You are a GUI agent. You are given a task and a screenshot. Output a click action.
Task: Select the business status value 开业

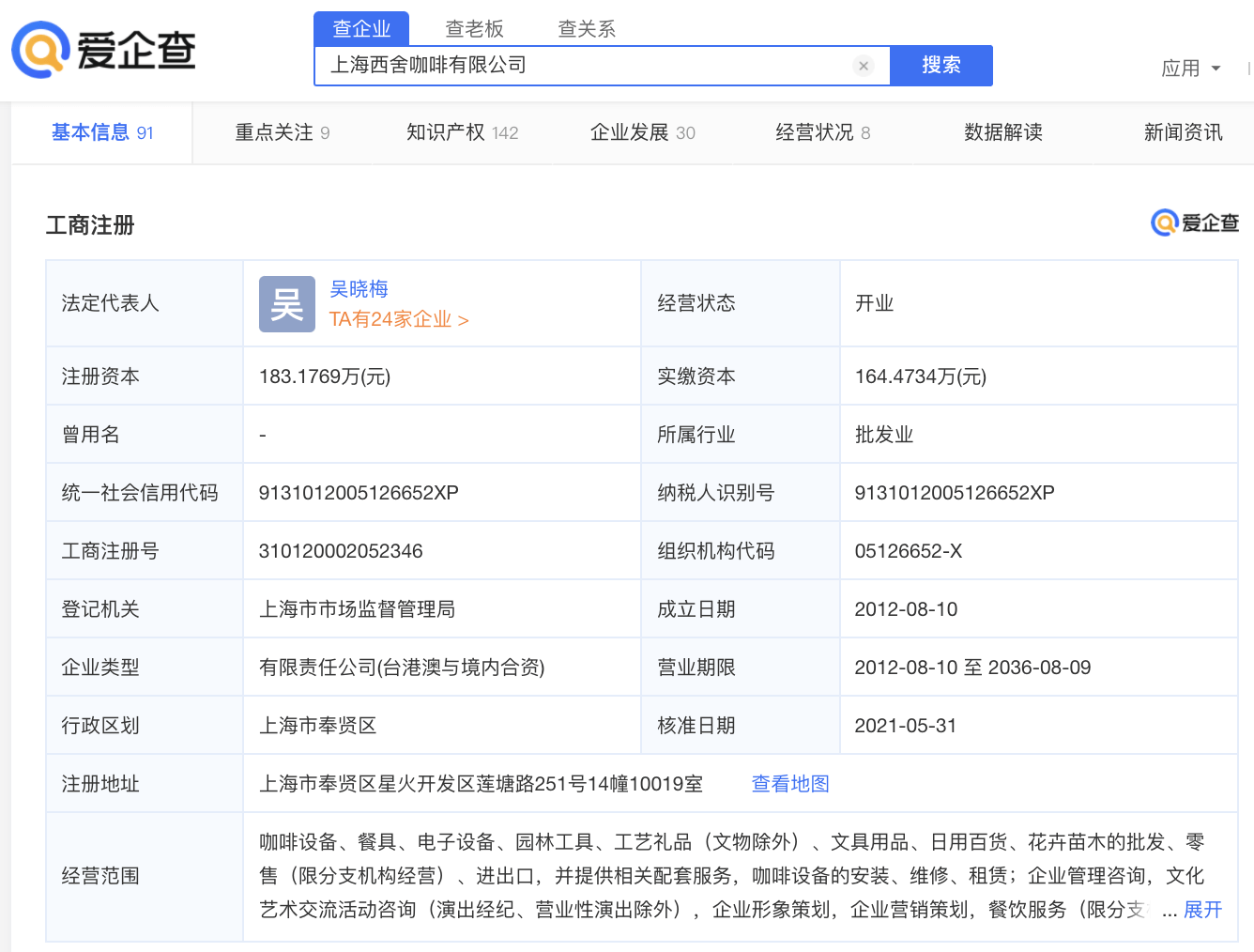pyautogui.click(x=874, y=303)
